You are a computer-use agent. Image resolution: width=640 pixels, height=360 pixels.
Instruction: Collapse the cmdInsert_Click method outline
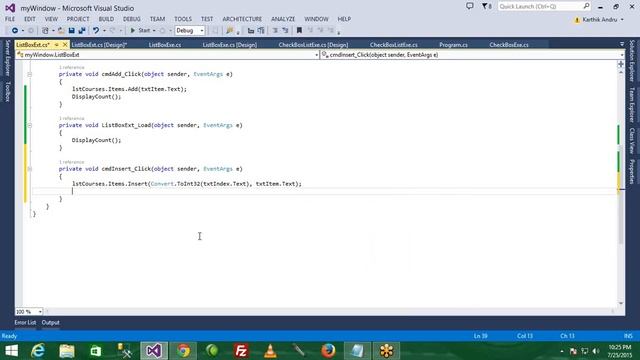pyautogui.click(x=29, y=169)
